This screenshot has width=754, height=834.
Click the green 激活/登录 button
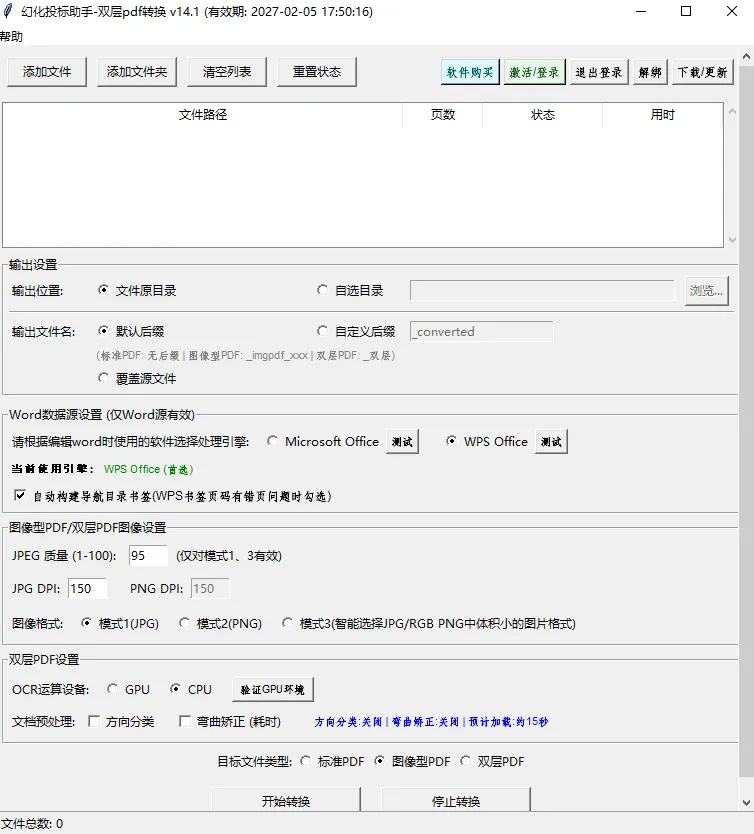coord(534,72)
